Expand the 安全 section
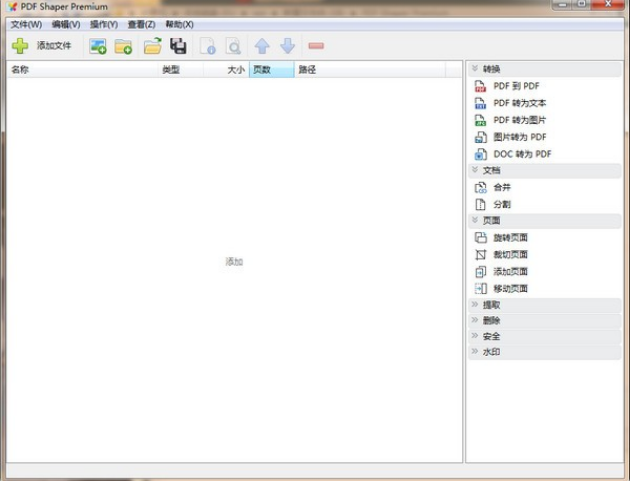The height and width of the screenshot is (481, 630). click(x=545, y=336)
